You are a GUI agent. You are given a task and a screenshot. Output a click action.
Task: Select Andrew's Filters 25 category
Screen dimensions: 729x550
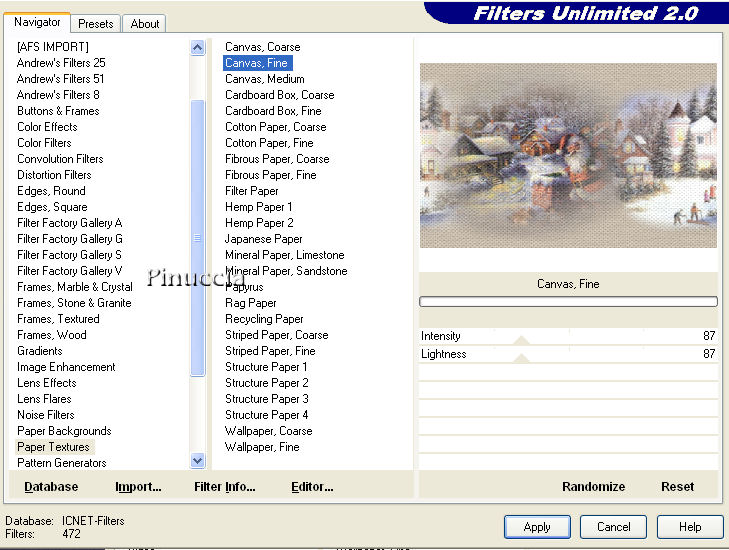[x=61, y=63]
